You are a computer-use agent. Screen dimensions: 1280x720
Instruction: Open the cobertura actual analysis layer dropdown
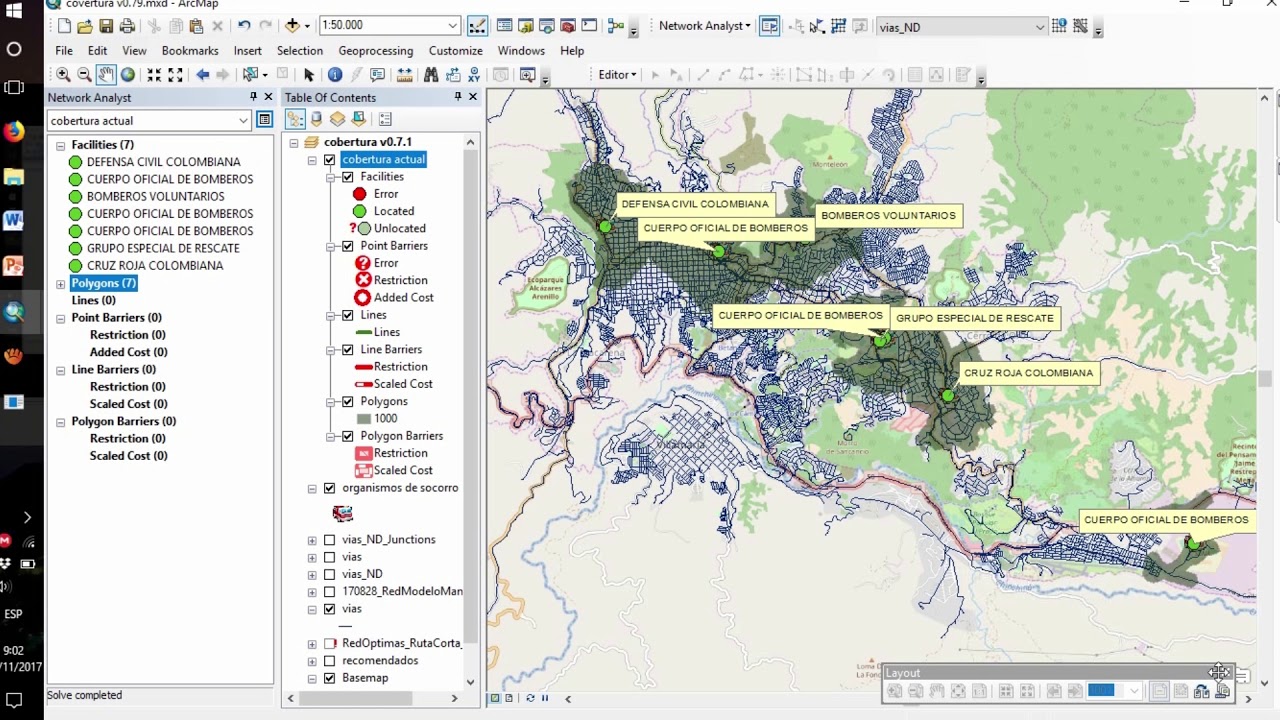pos(243,120)
